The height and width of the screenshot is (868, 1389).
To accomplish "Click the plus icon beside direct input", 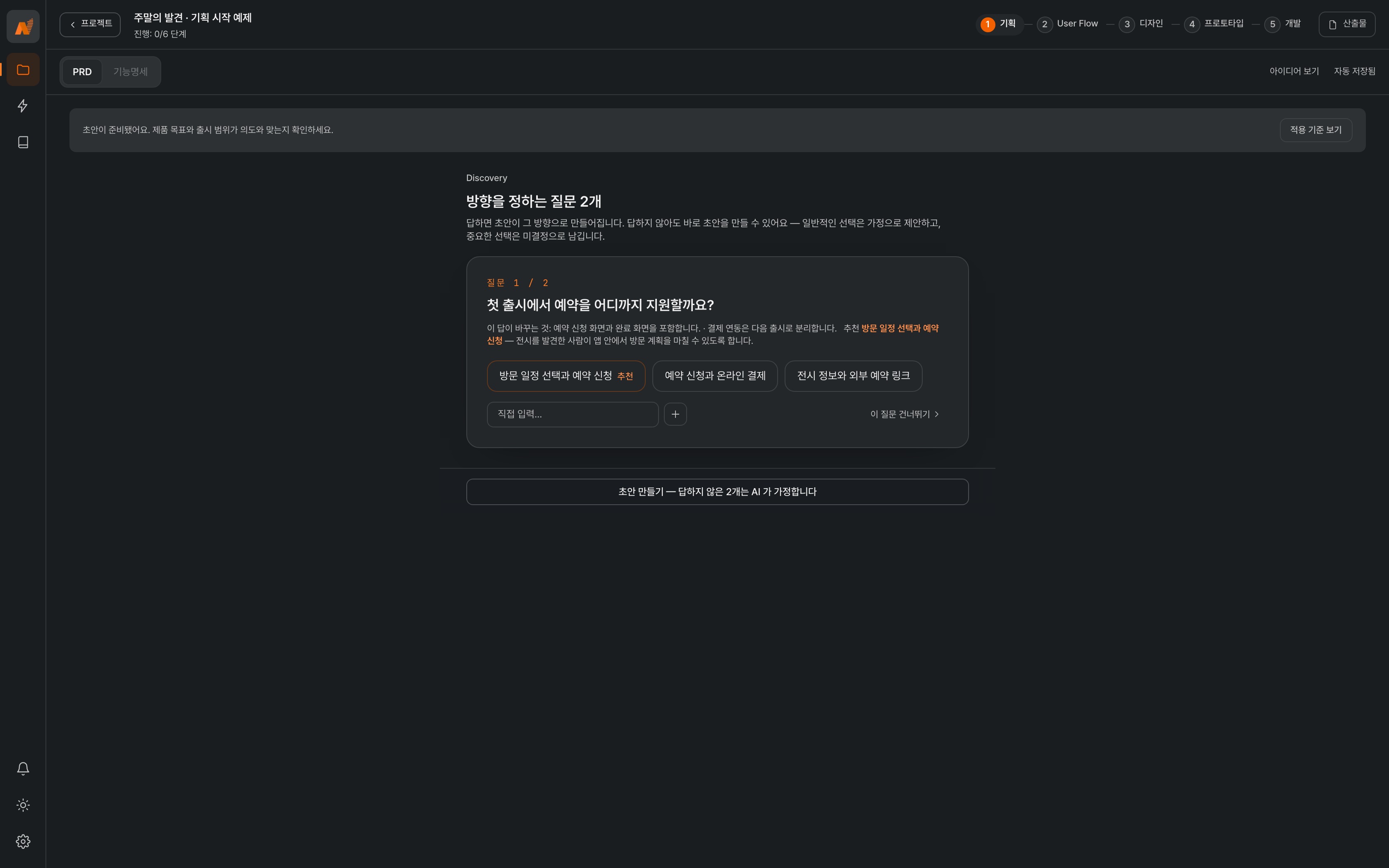I will [675, 414].
